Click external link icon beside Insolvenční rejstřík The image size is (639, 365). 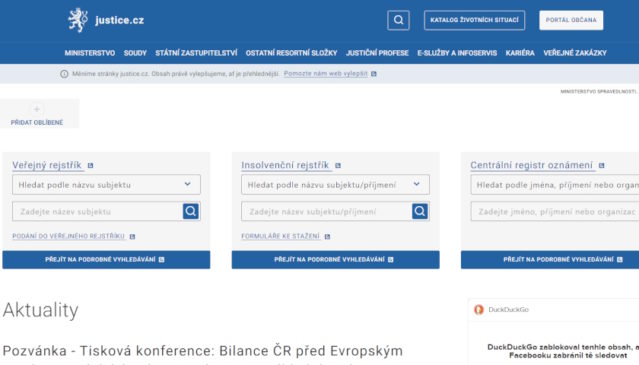click(x=338, y=165)
